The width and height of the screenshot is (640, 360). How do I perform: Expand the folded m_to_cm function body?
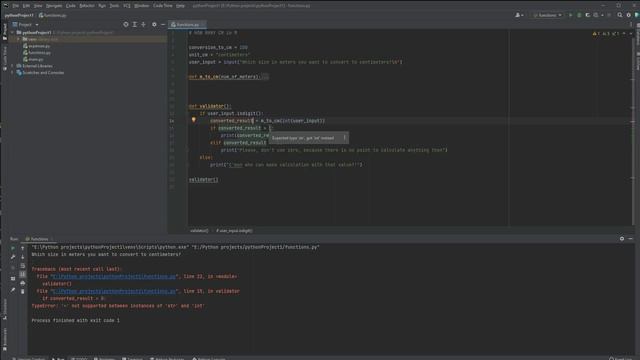click(x=265, y=76)
